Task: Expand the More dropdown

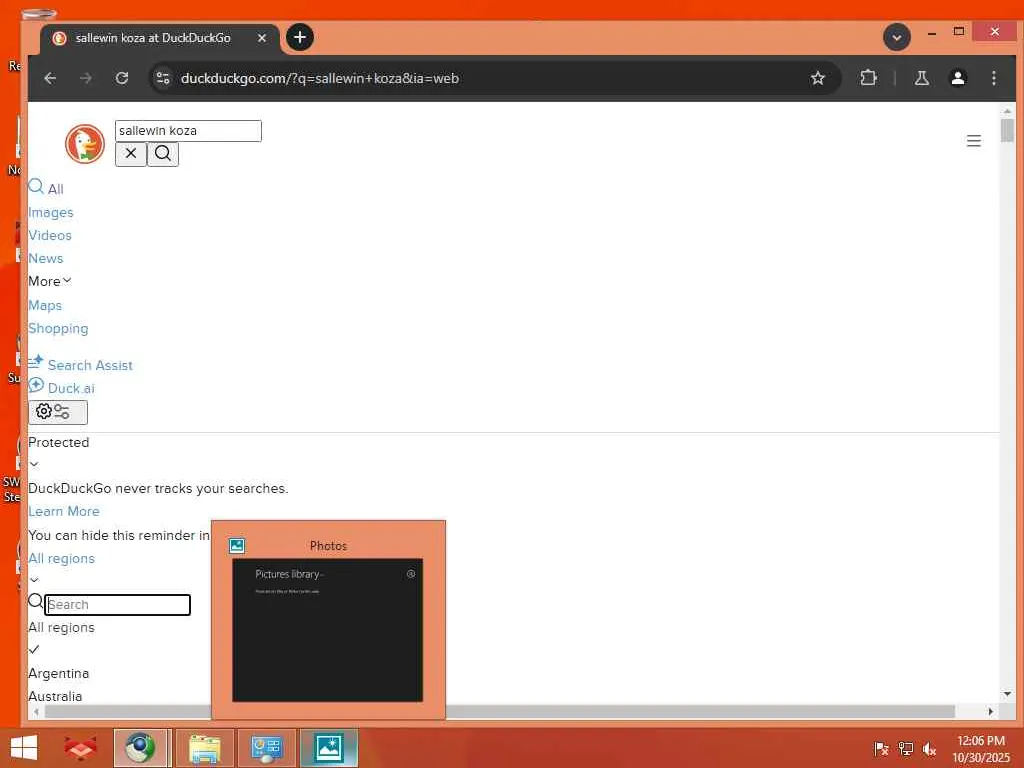Action: (50, 281)
